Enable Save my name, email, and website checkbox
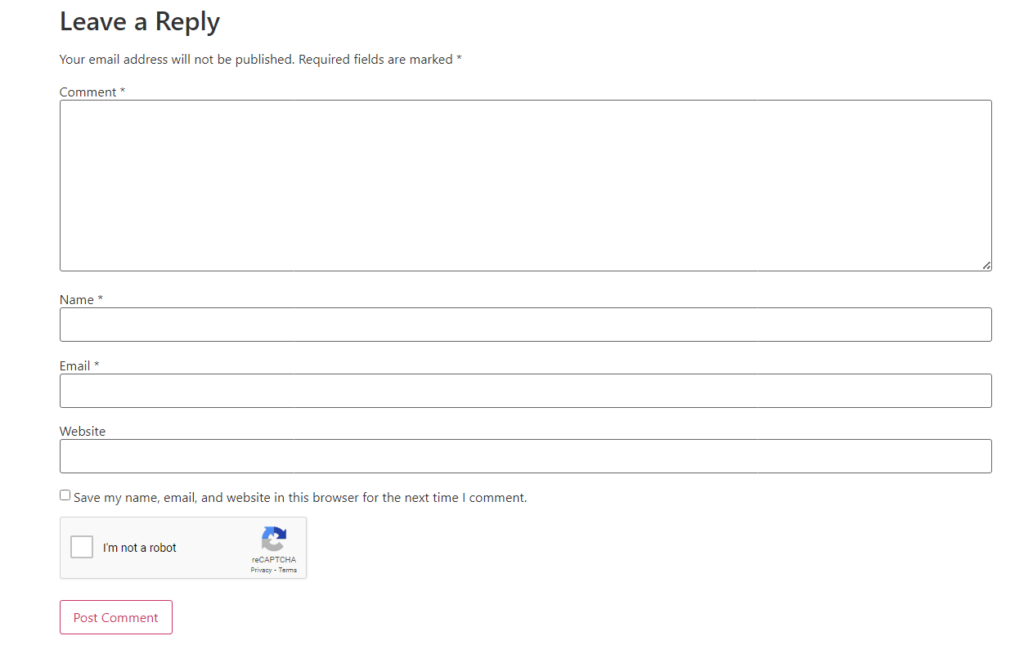The height and width of the screenshot is (654, 1024). [65, 495]
